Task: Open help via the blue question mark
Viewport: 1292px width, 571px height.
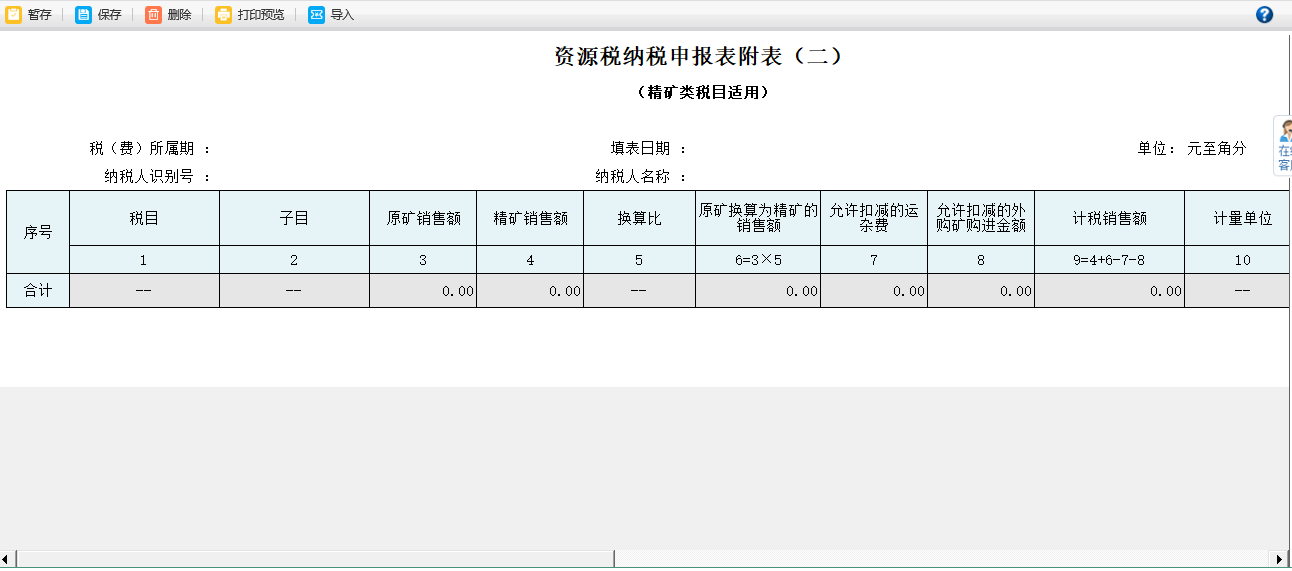Action: pos(1264,15)
